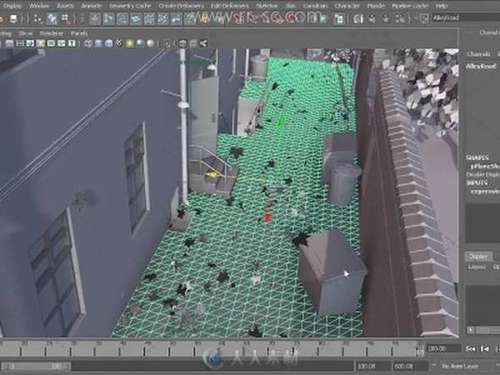Open the Skeleton menu
This screenshot has width=500, height=375.
point(267,6)
